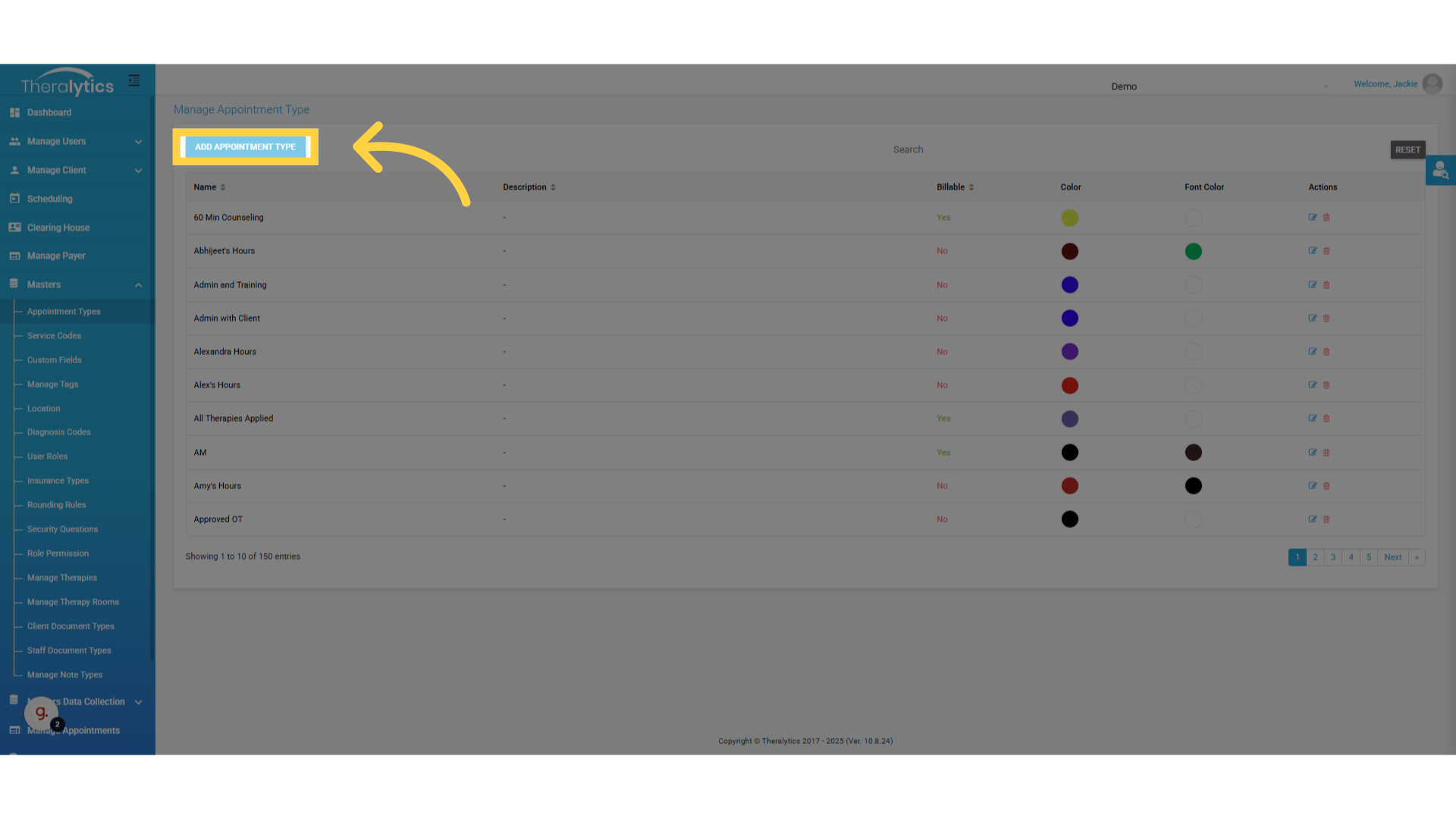The width and height of the screenshot is (1456, 819).
Task: Edit the Approved OT row
Action: tap(1313, 519)
